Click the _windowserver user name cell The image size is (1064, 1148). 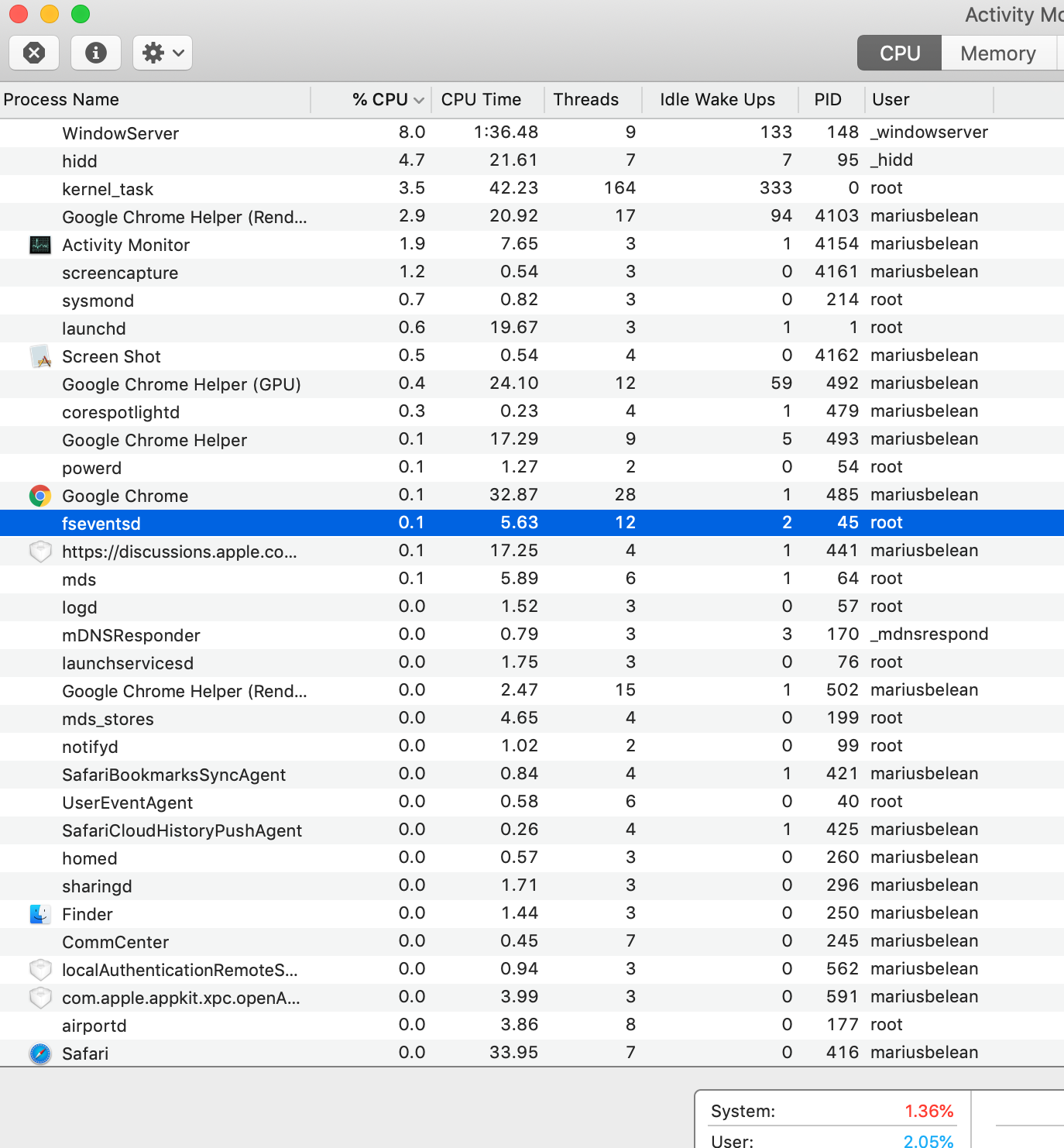(x=929, y=132)
